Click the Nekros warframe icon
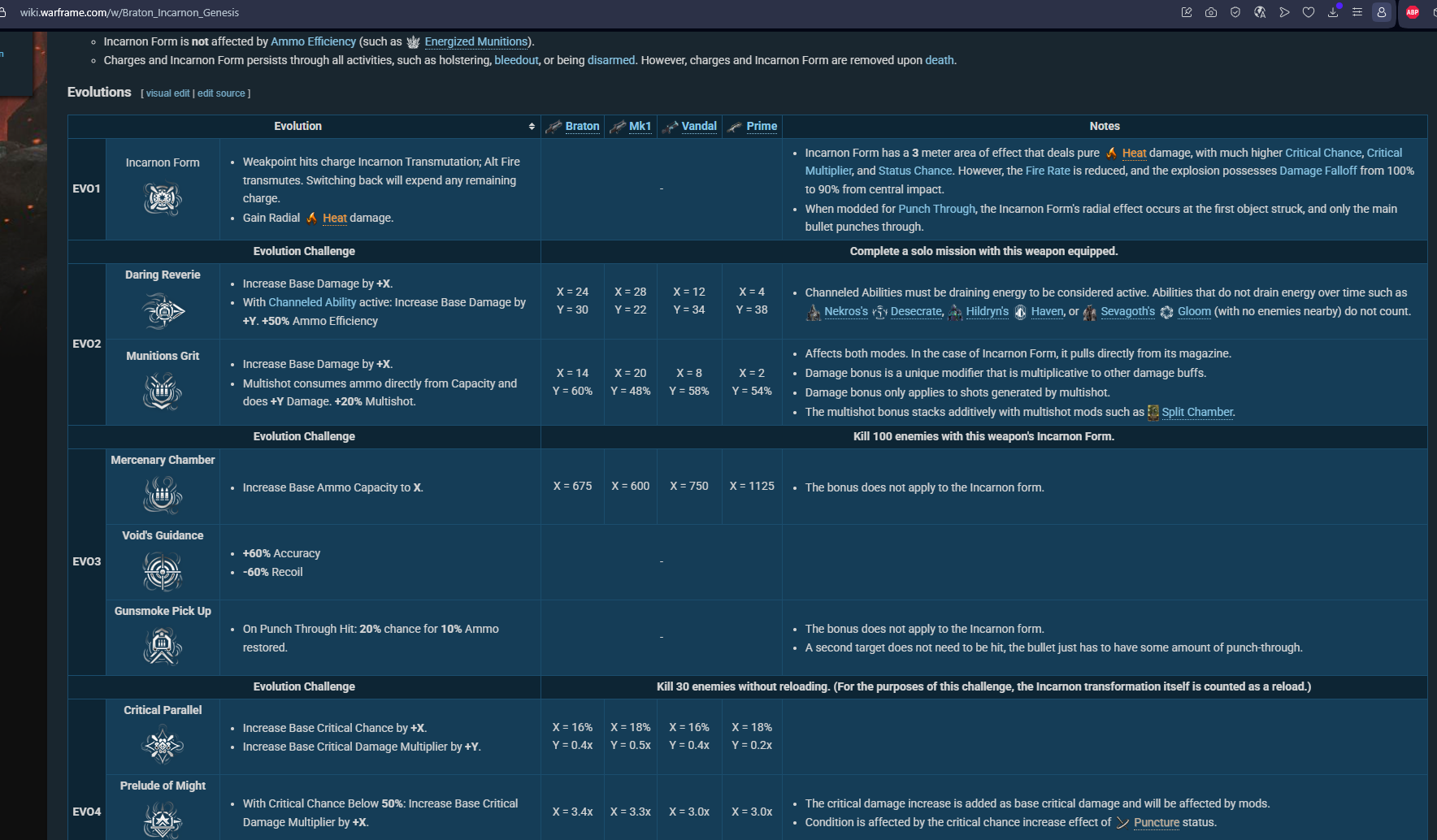1437x840 pixels. coord(813,312)
